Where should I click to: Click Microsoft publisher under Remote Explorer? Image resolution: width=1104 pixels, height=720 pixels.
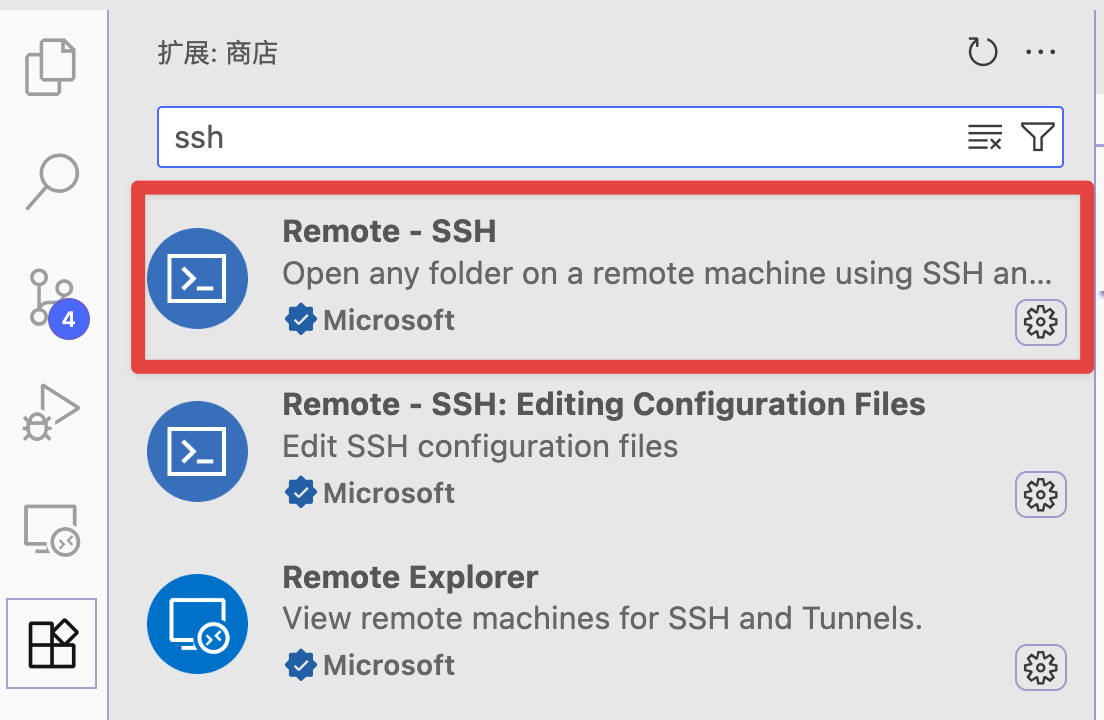[388, 665]
